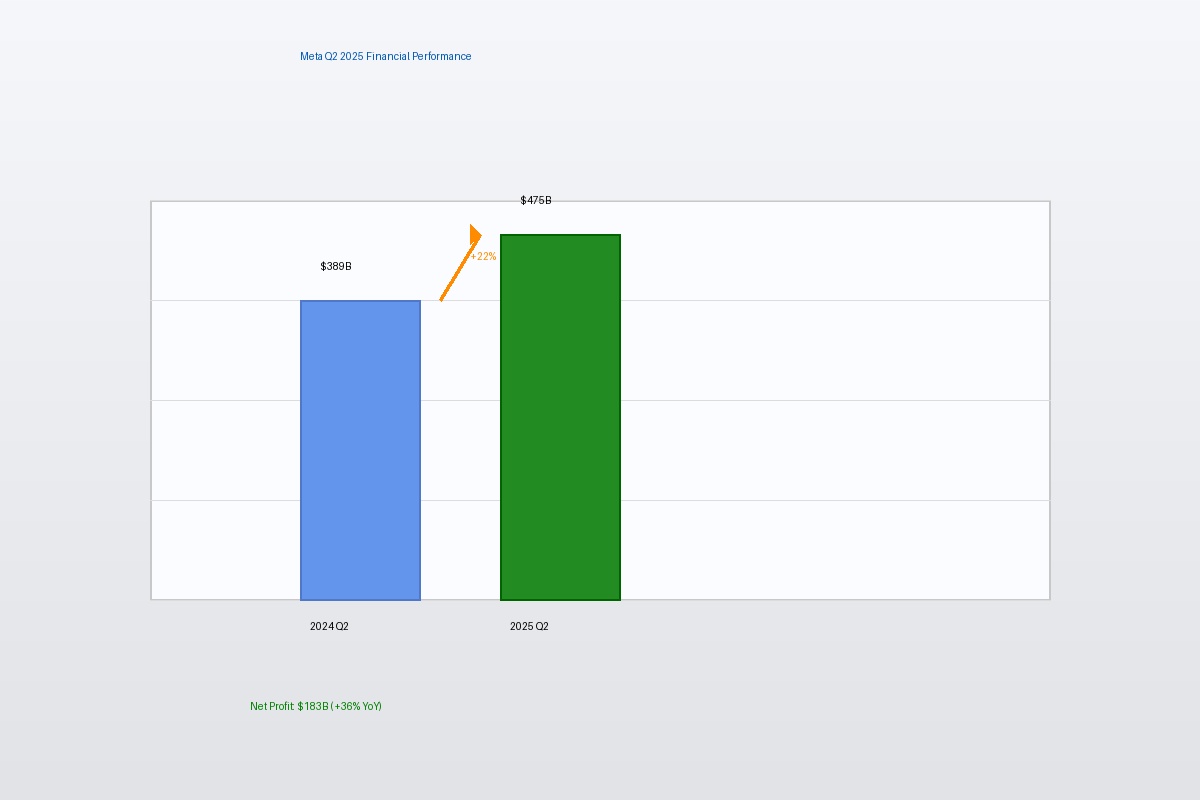The width and height of the screenshot is (1200, 800).
Task: Click the $389B value label
Action: pyautogui.click(x=336, y=267)
